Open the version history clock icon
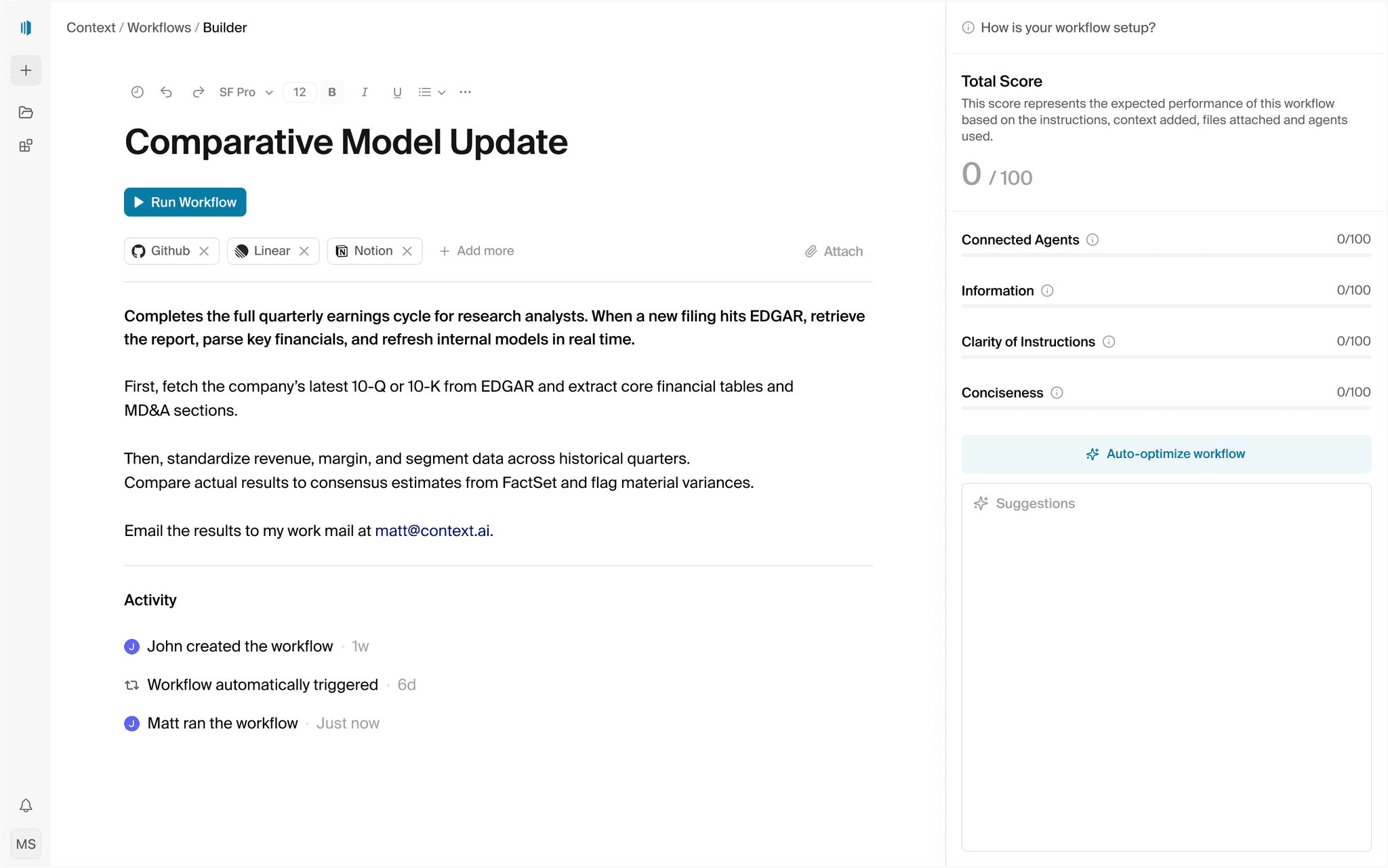 138,91
